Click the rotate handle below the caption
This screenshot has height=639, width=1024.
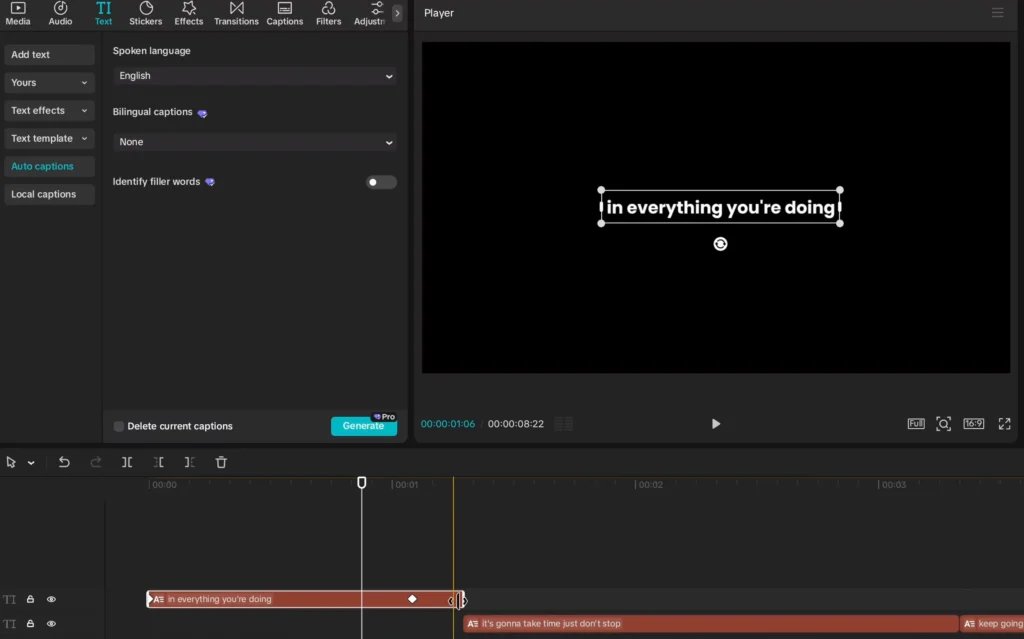coord(720,244)
